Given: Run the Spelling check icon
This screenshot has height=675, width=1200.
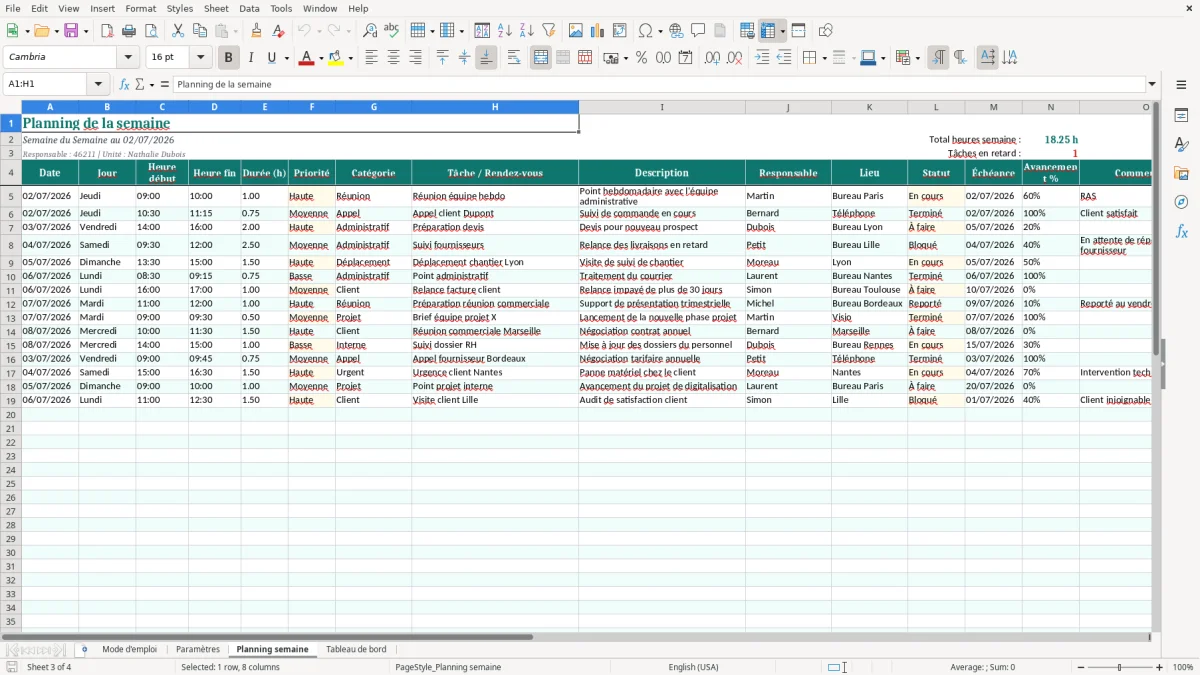Looking at the screenshot, I should tap(392, 31).
